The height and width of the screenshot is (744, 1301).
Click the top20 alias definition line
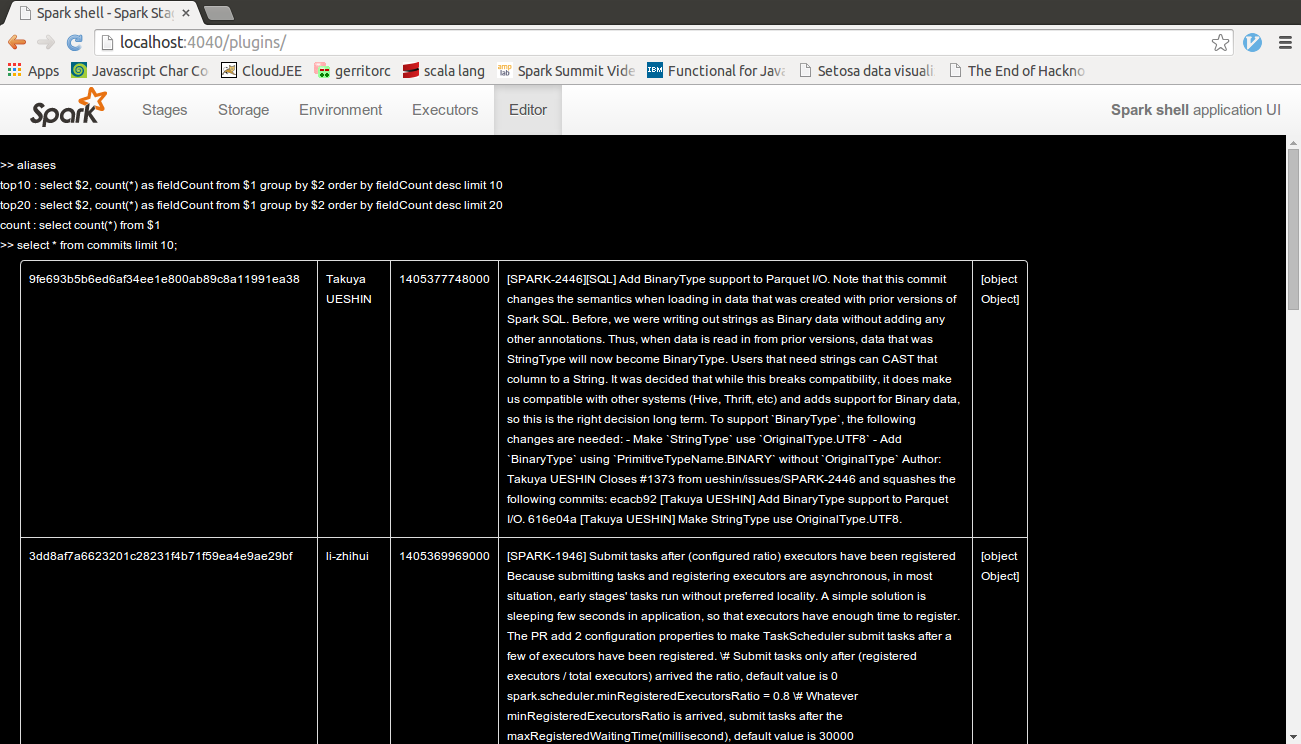click(x=251, y=205)
